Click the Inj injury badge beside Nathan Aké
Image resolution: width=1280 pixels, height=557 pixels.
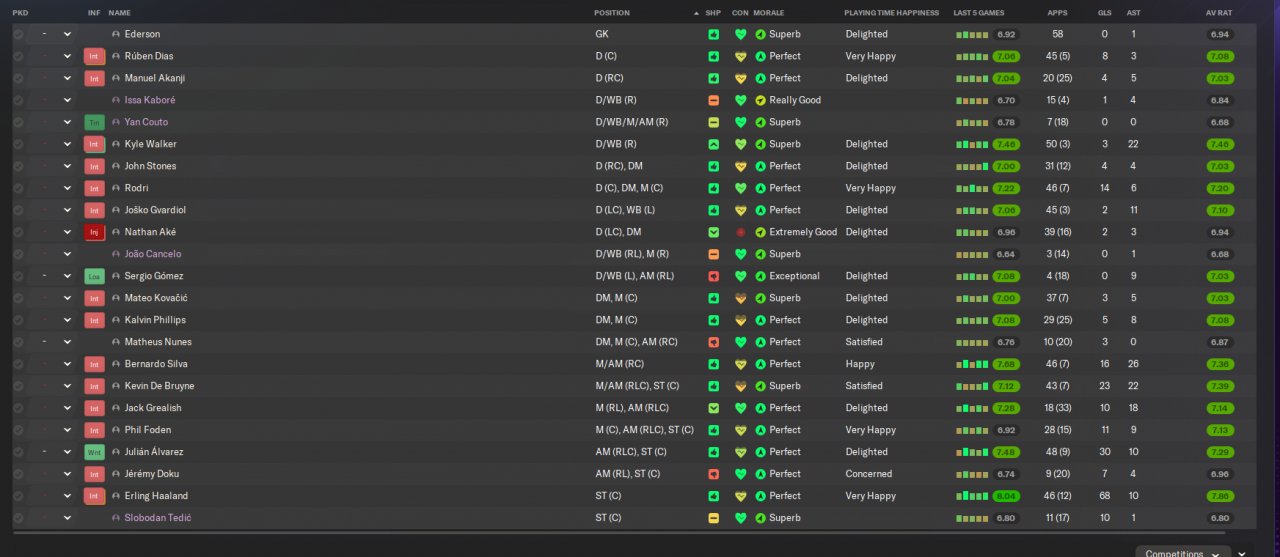coord(94,232)
